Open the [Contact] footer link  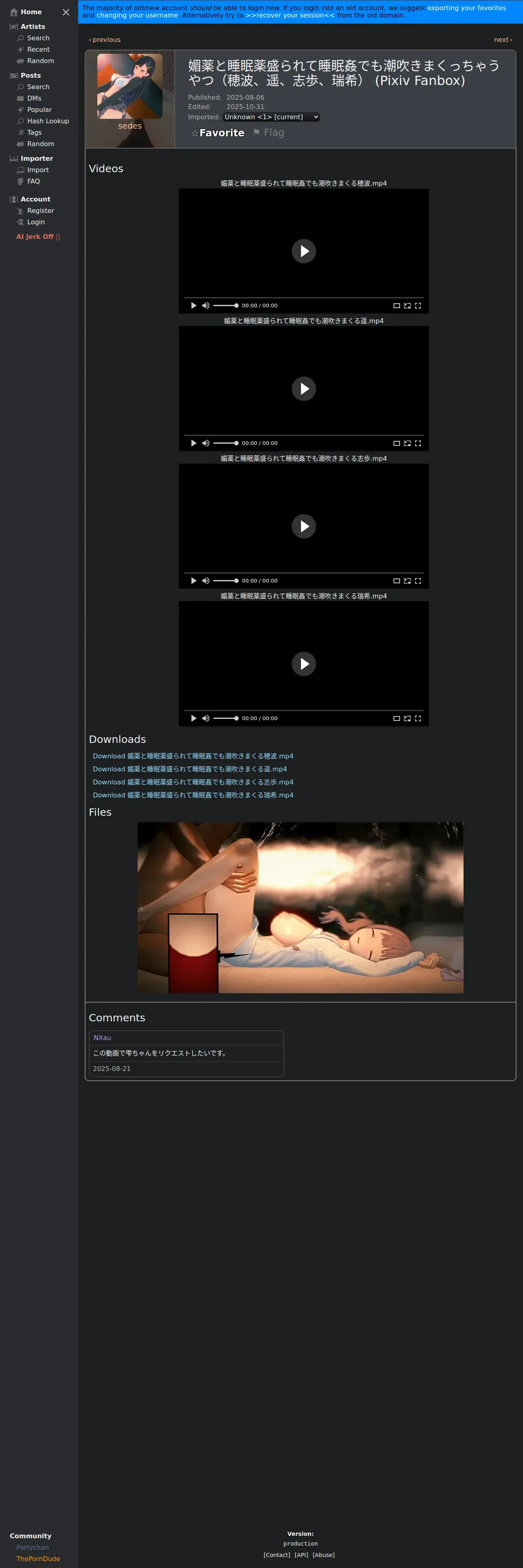[277, 1555]
